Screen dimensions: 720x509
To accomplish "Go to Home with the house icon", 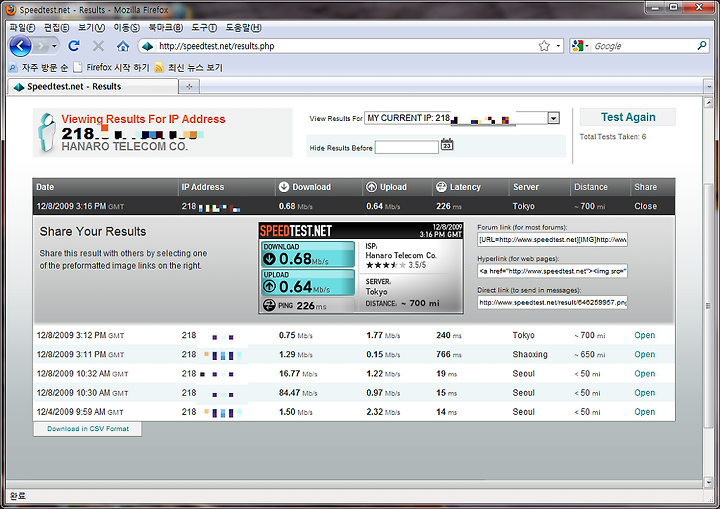I will (123, 46).
